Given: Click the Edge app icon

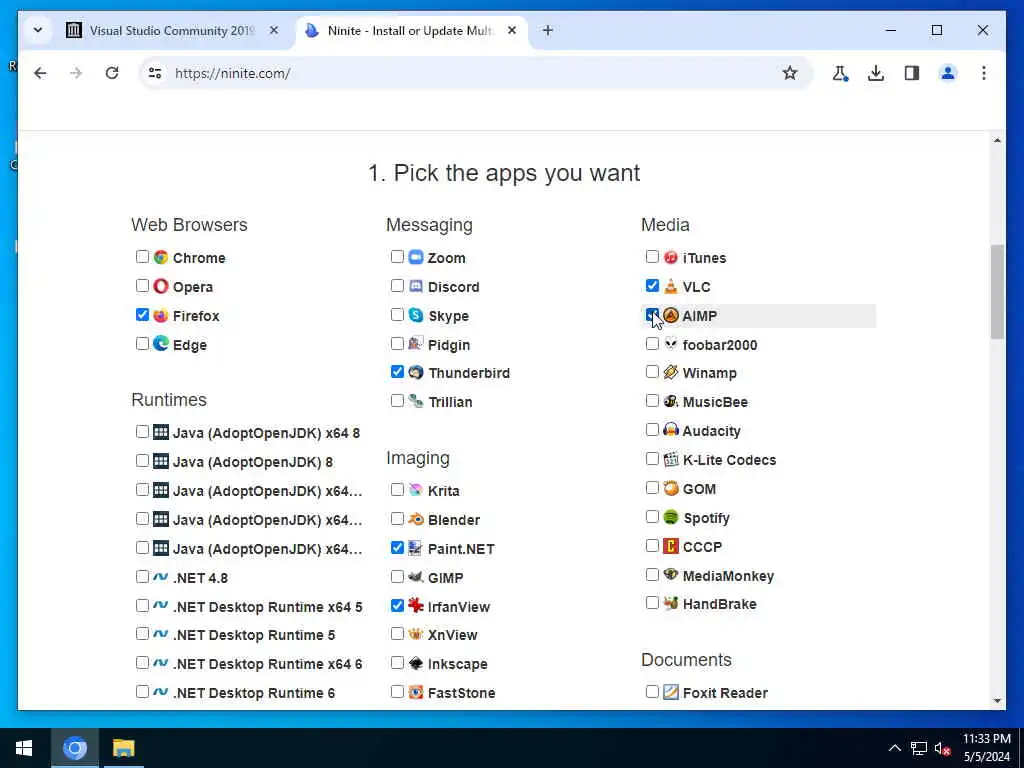Looking at the screenshot, I should point(161,344).
